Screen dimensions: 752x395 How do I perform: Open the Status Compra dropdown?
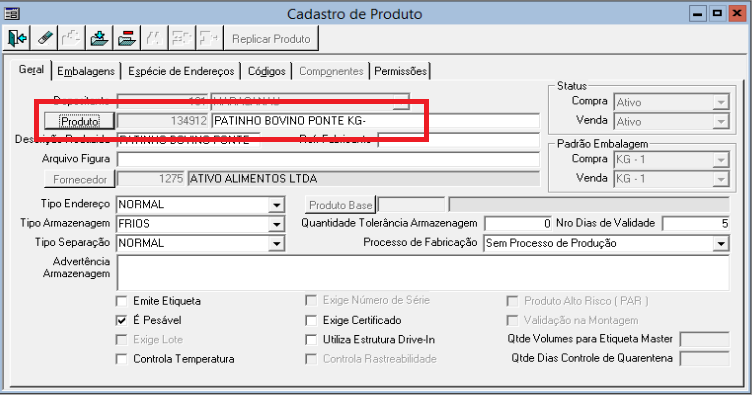(720, 103)
